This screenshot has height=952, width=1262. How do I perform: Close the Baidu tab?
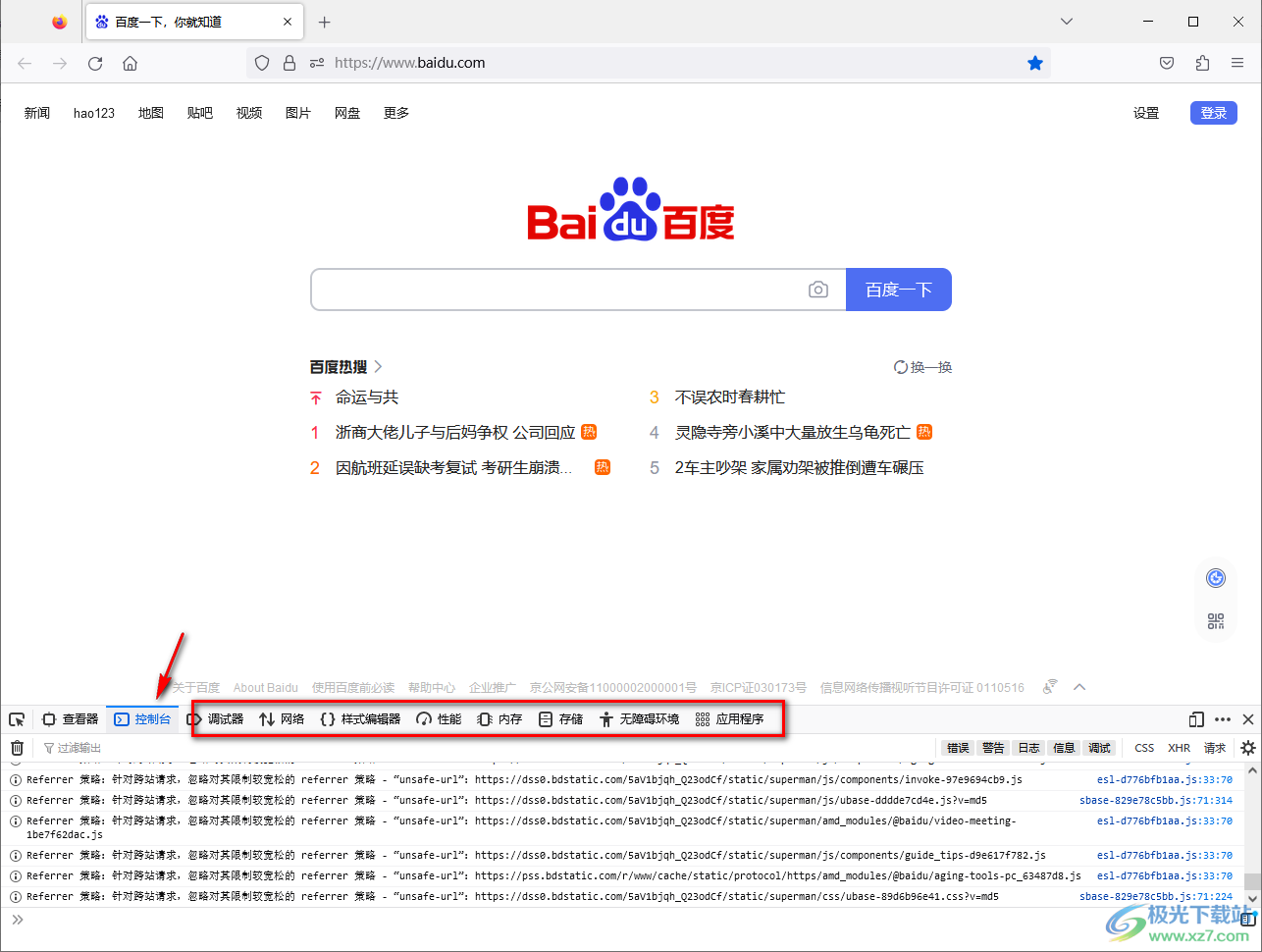289,22
